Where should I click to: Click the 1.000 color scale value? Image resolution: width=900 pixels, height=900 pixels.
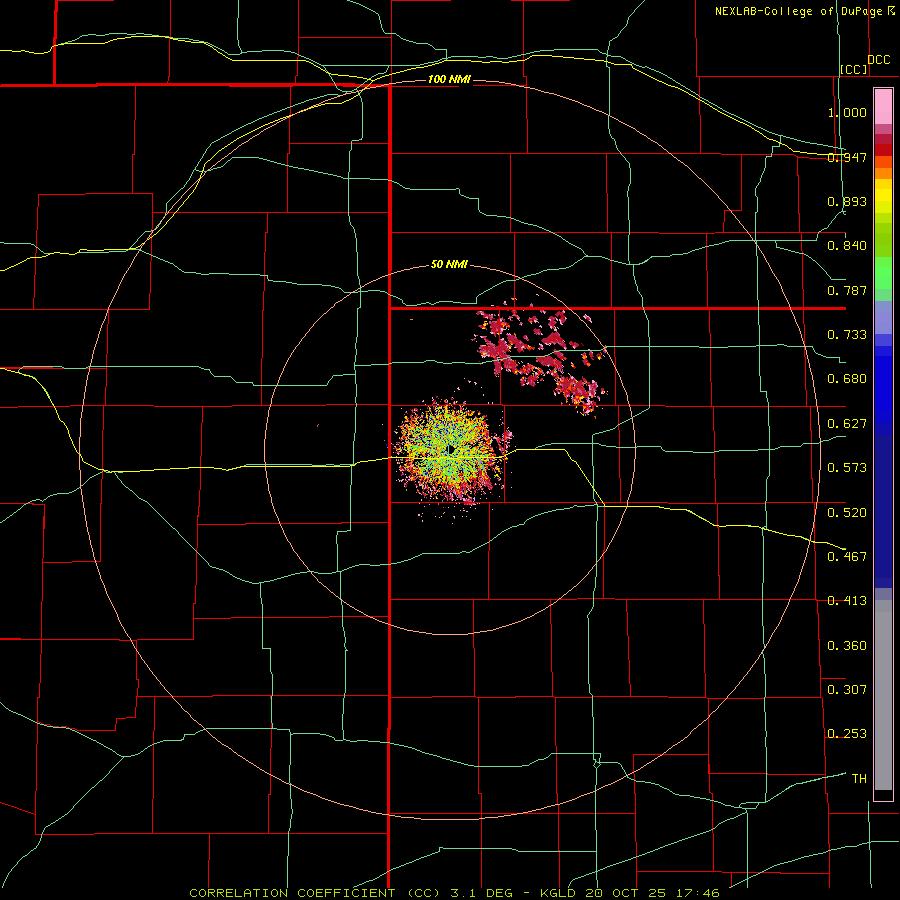[847, 112]
